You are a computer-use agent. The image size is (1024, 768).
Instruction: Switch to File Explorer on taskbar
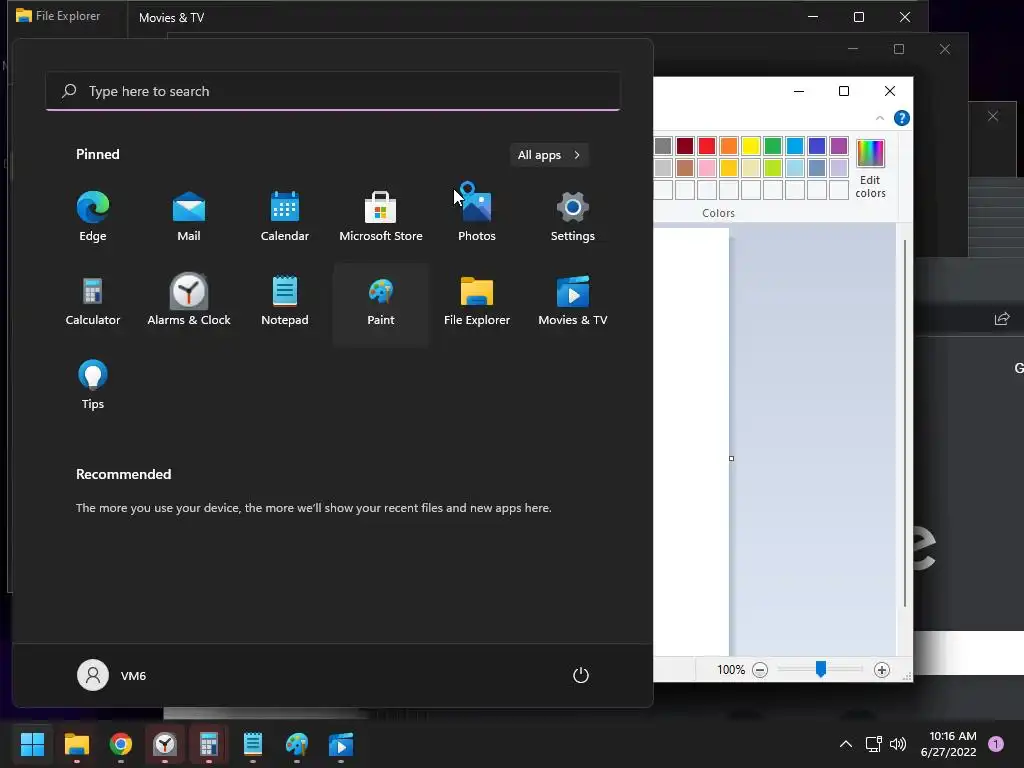[76, 744]
